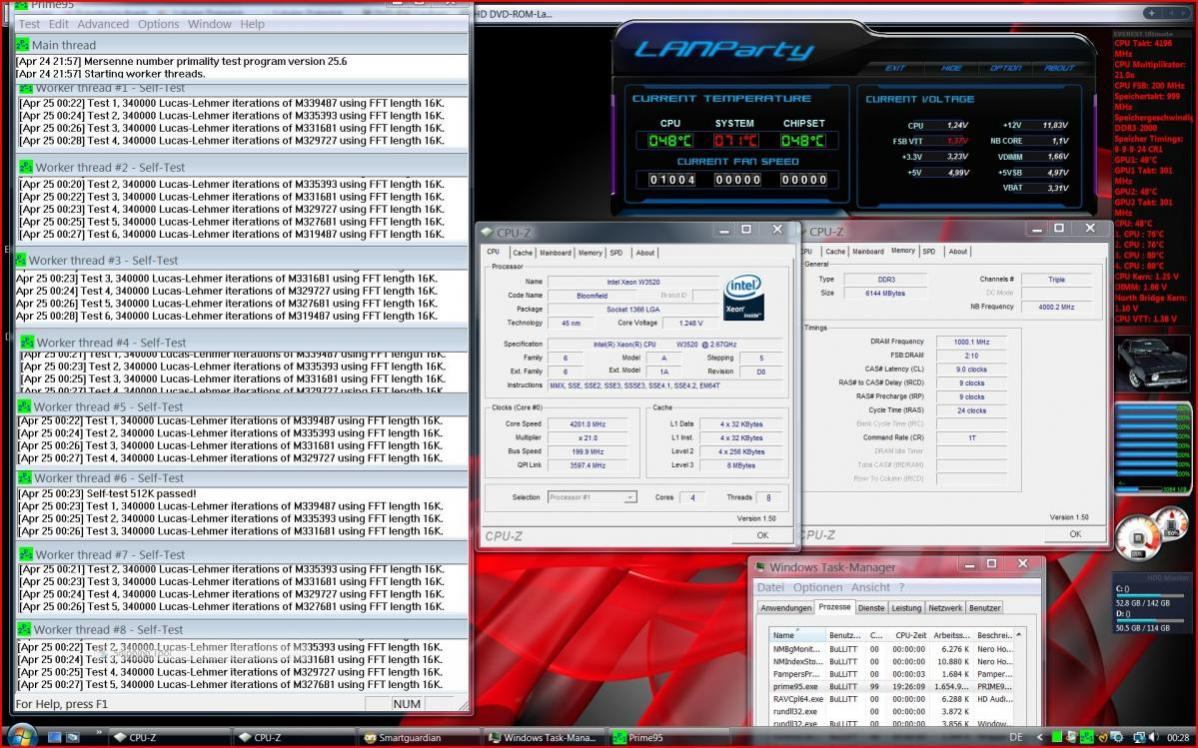Click ABOUT button in LANParty panel
The height and width of the screenshot is (748, 1198).
coord(1059,68)
